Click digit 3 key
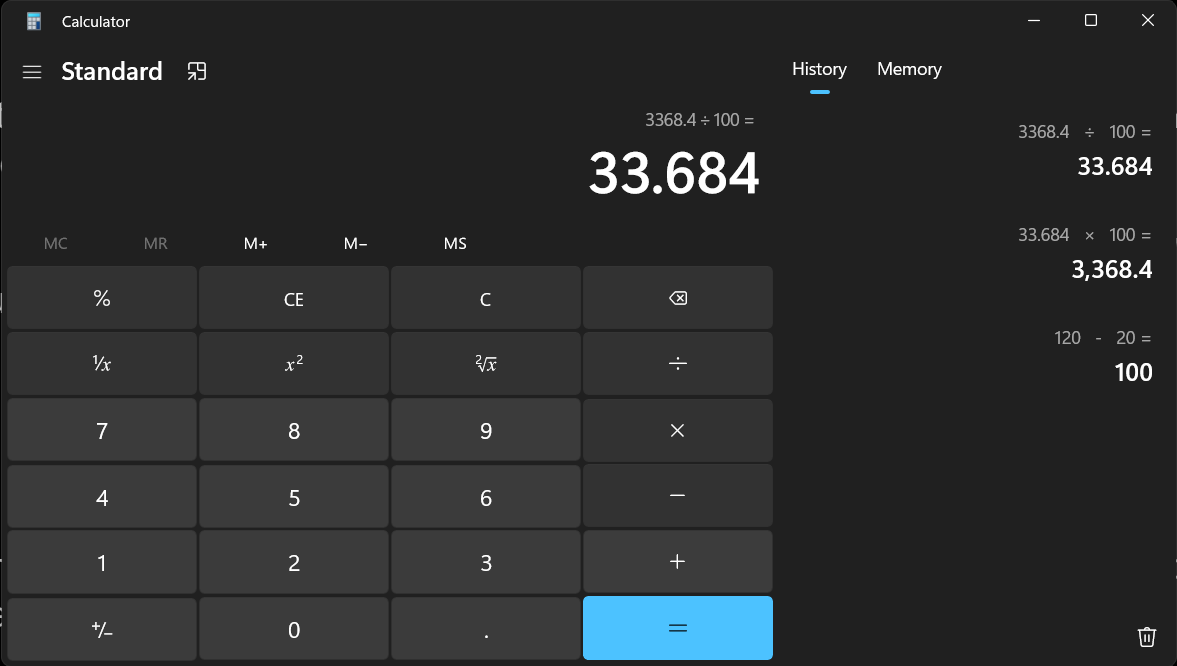Screen dimensions: 1177x666 point(486,562)
